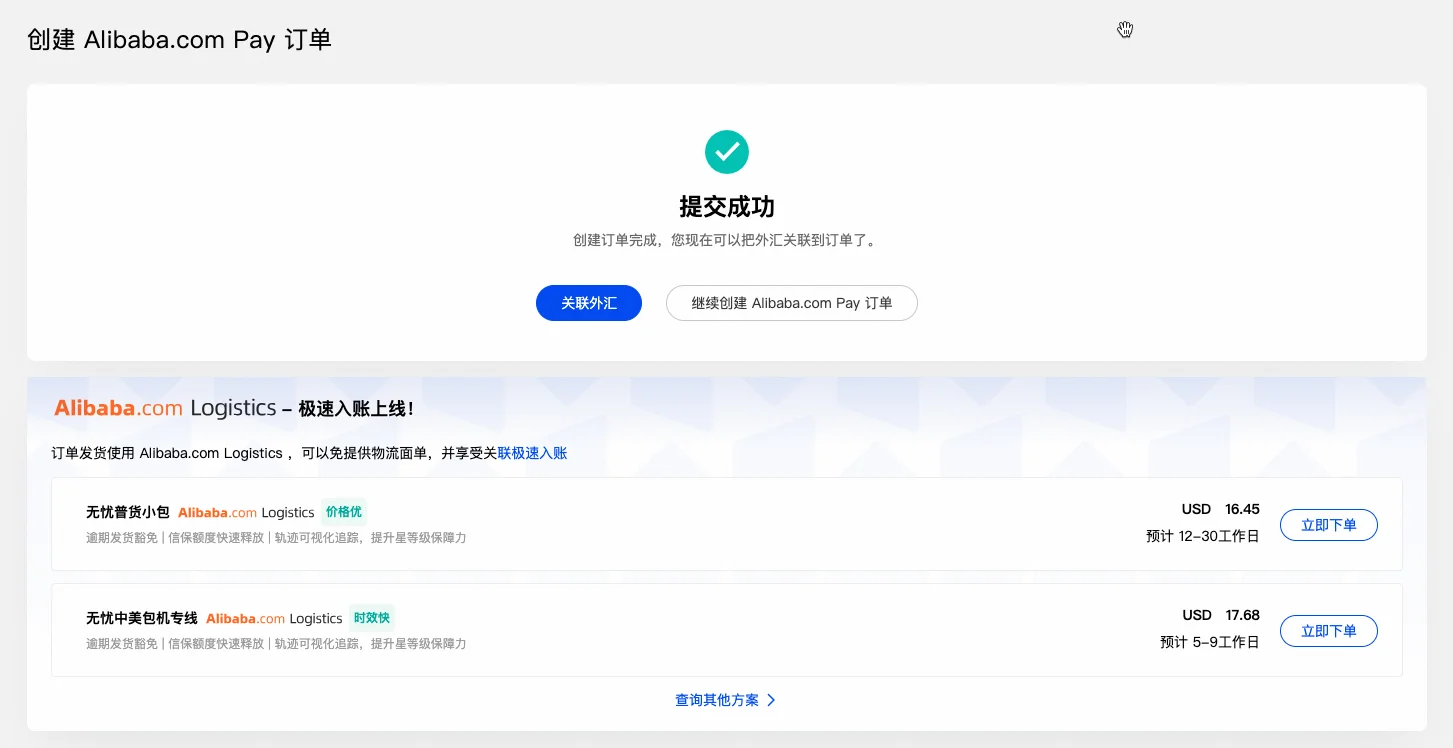Screen dimensions: 1453x748
Task: Open 查询其他方案 link
Action: (x=717, y=700)
